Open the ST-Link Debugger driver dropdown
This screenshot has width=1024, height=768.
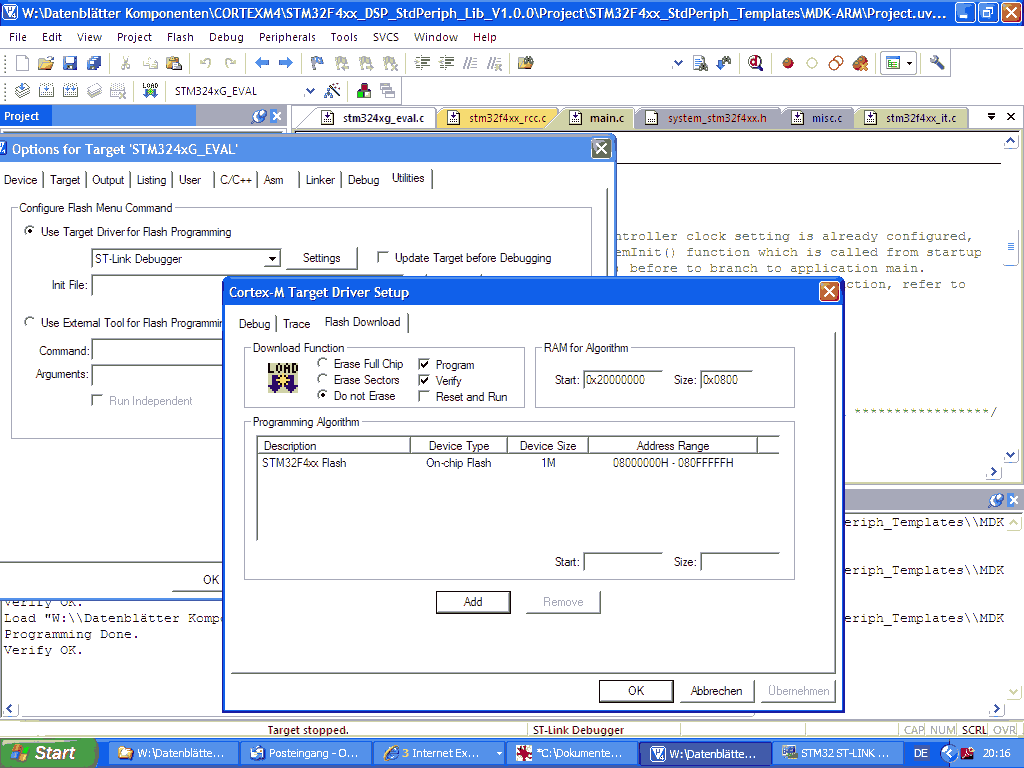click(x=272, y=259)
